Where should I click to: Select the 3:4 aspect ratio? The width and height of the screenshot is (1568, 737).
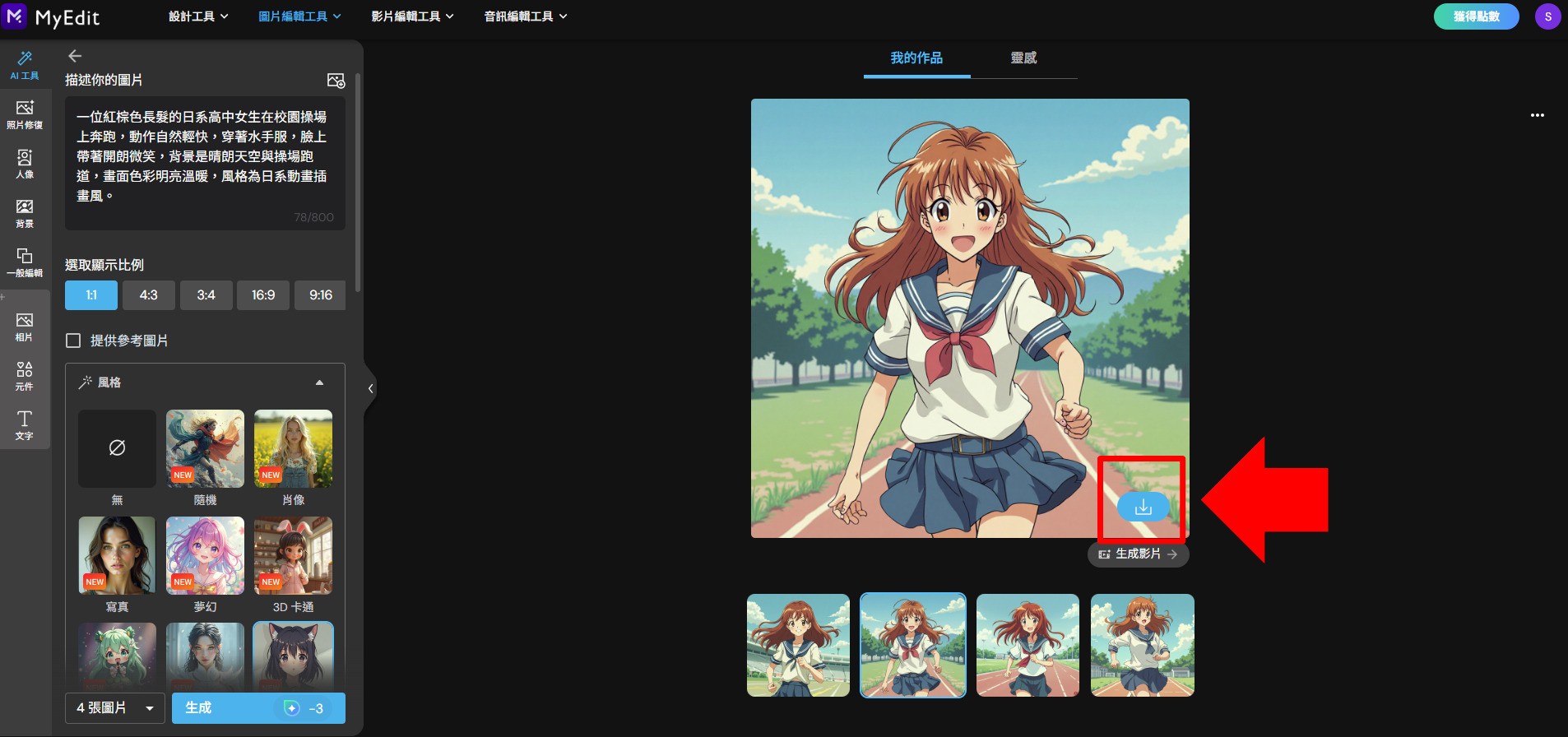coord(206,295)
